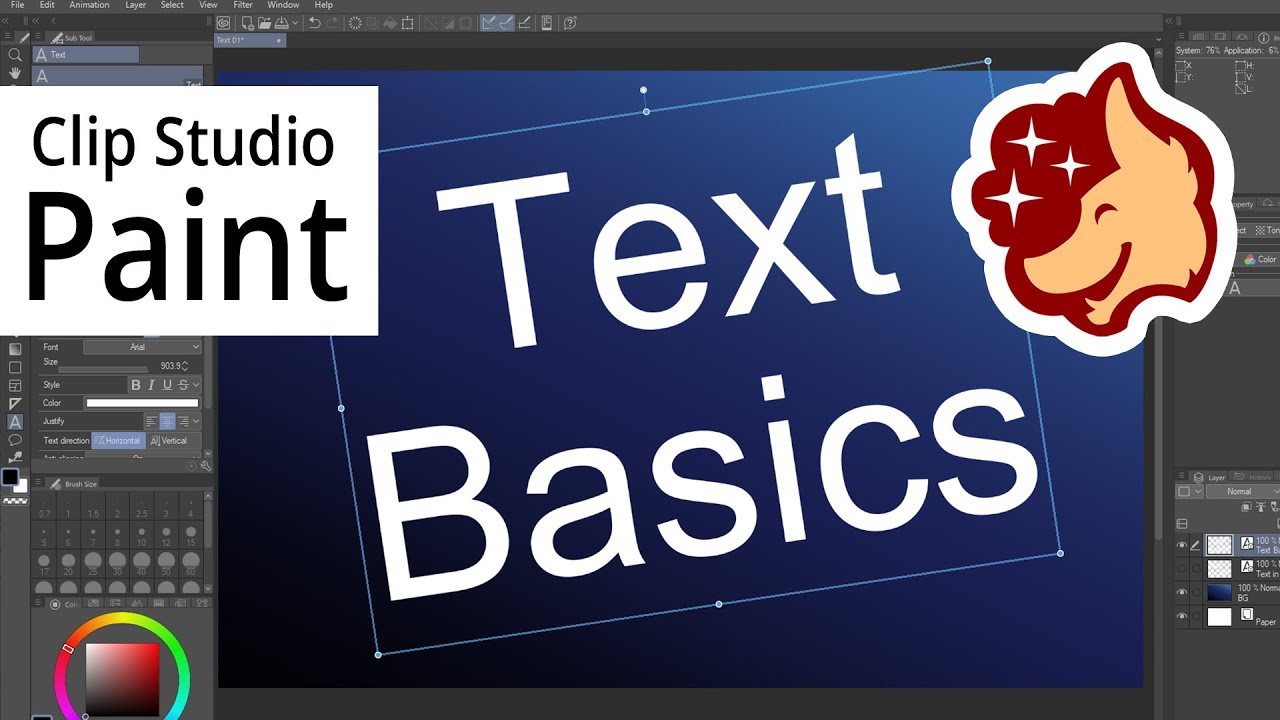Select the Gradient tool
The height and width of the screenshot is (720, 1280).
[15, 349]
